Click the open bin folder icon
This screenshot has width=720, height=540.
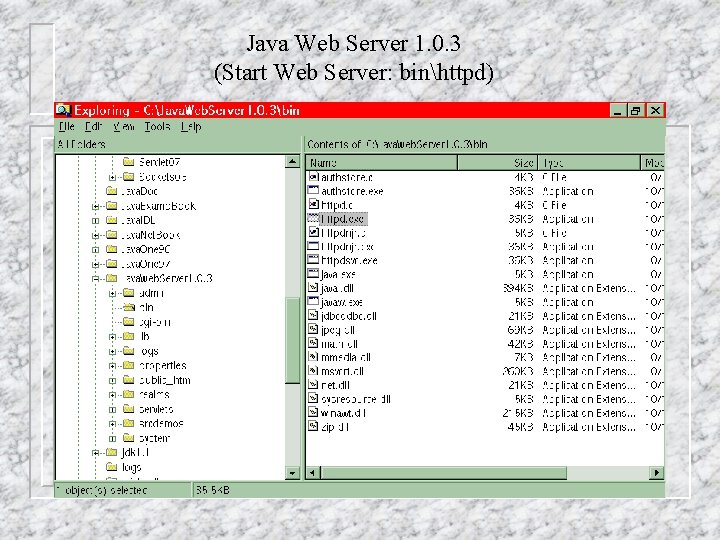point(129,307)
